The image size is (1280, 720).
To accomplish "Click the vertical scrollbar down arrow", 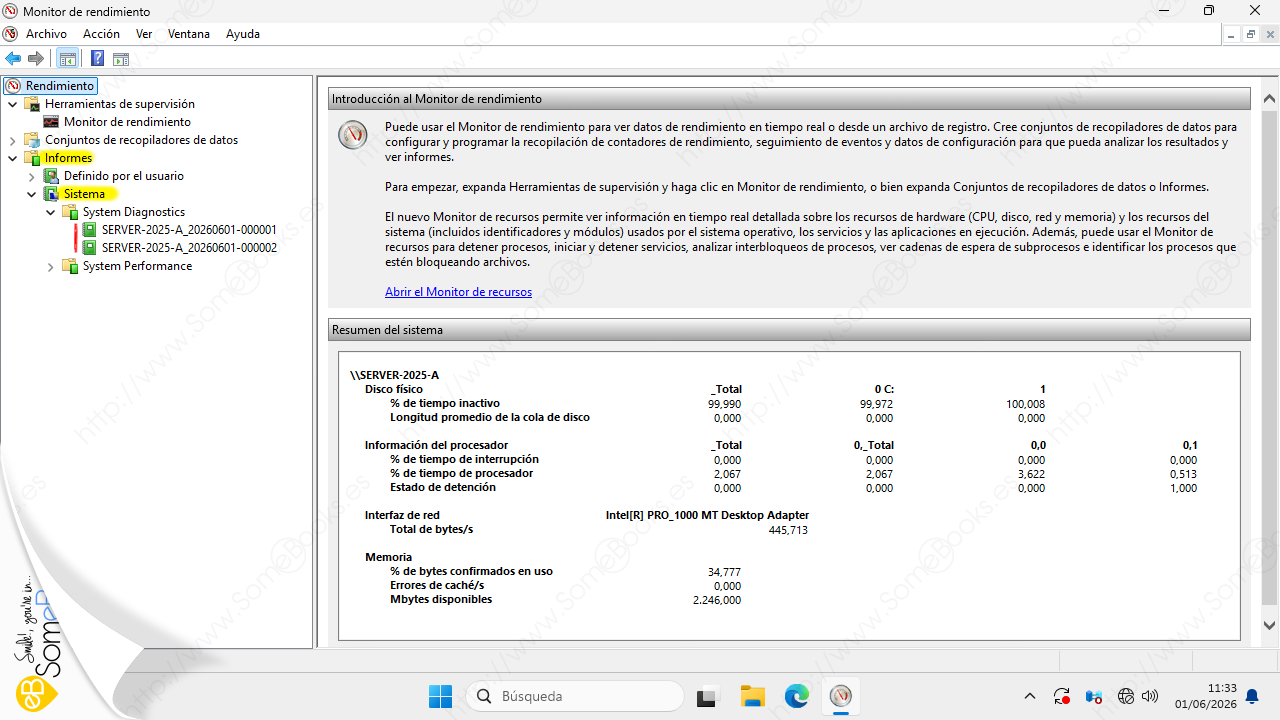I will [x=1270, y=626].
